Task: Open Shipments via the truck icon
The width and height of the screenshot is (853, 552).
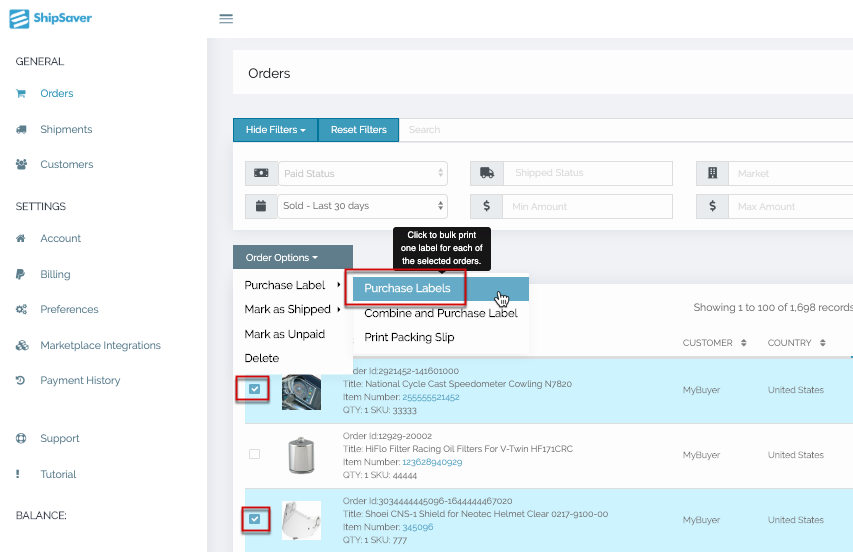Action: click(x=21, y=130)
